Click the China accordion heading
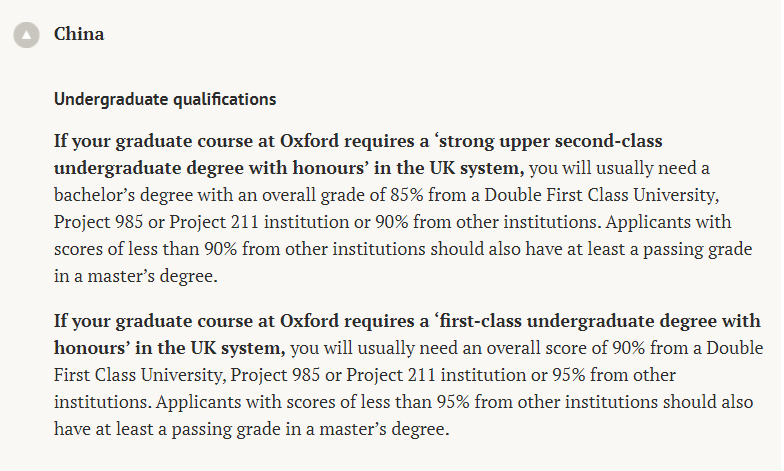Screen dimensions: 784x471 (x=79, y=34)
